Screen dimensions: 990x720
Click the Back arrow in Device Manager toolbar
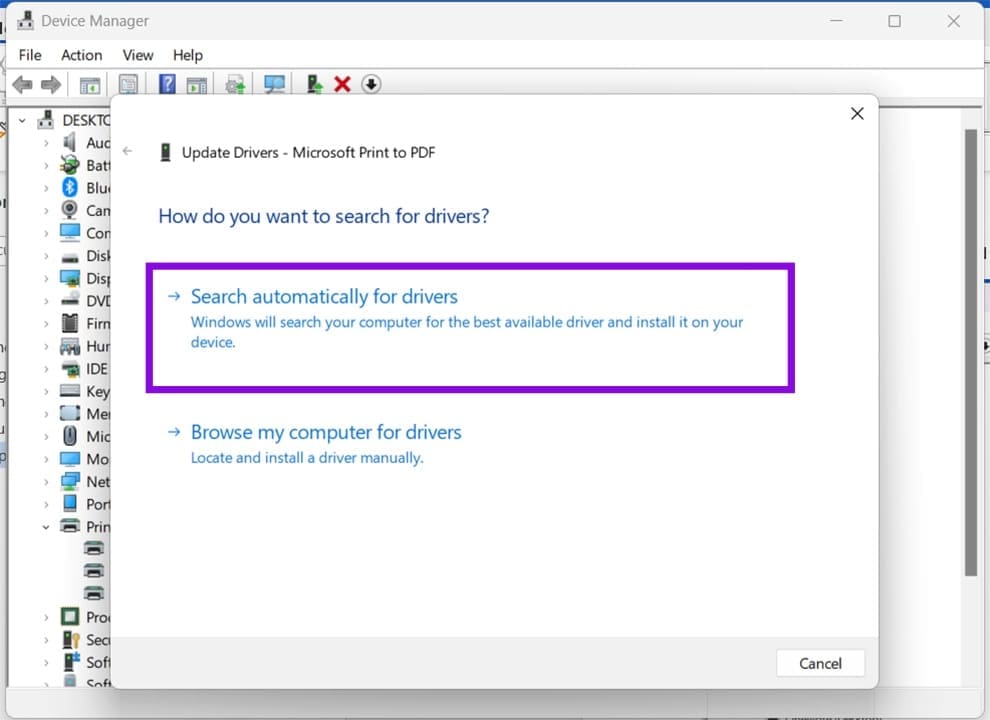click(22, 84)
